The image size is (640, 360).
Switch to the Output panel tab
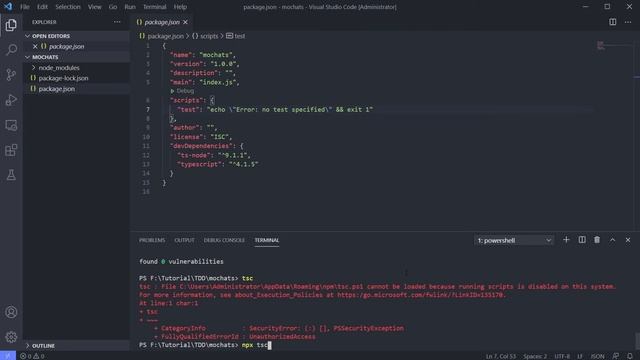[x=184, y=240]
